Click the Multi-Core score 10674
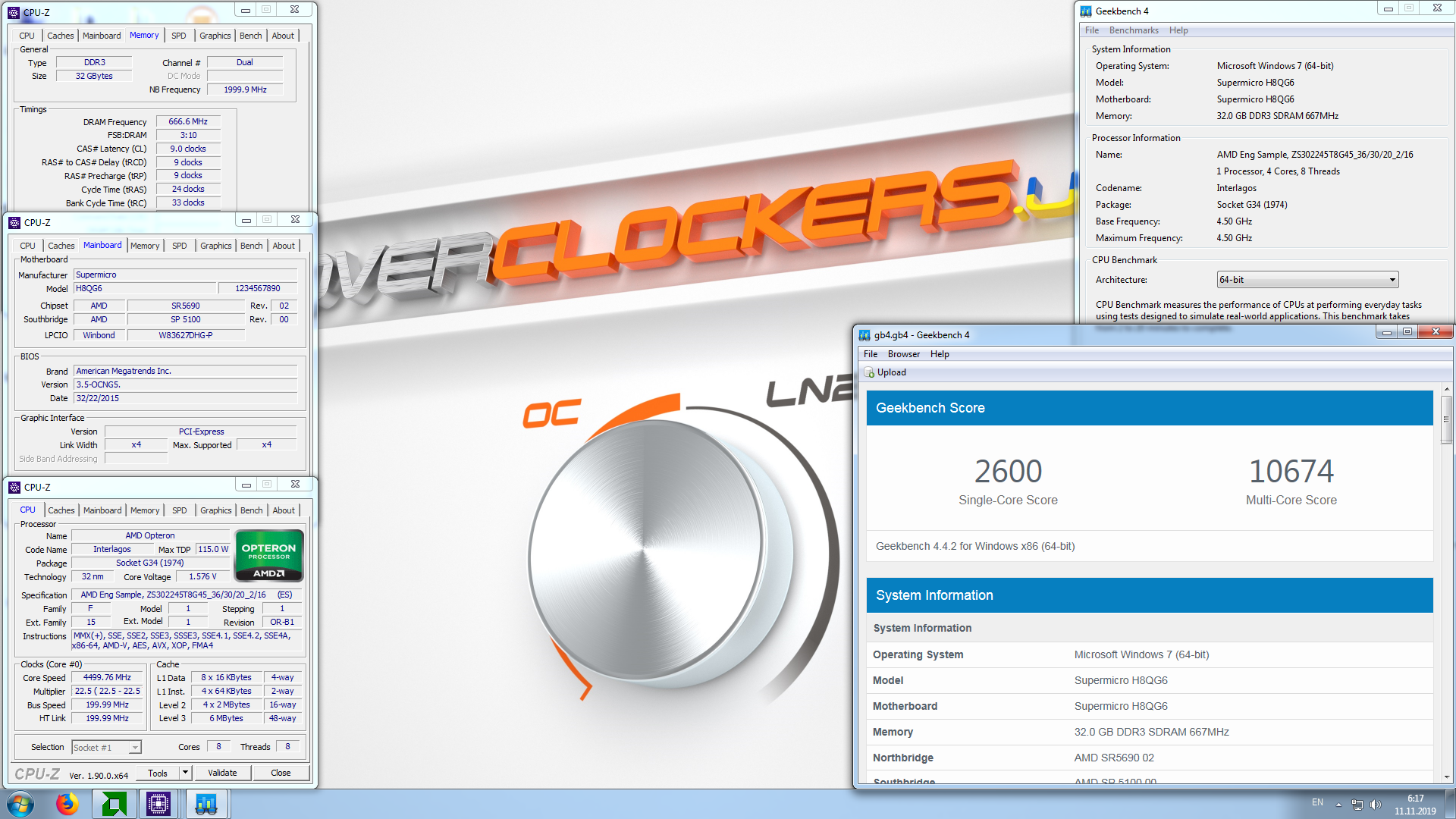This screenshot has width=1456, height=819. [1291, 471]
